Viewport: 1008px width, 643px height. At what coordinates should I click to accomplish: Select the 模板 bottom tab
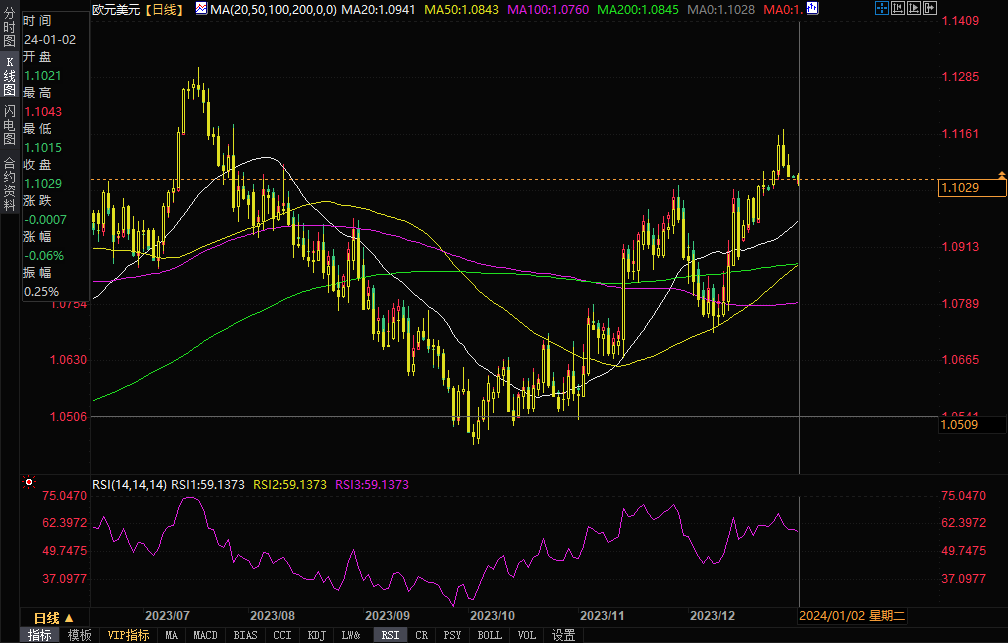pyautogui.click(x=80, y=635)
